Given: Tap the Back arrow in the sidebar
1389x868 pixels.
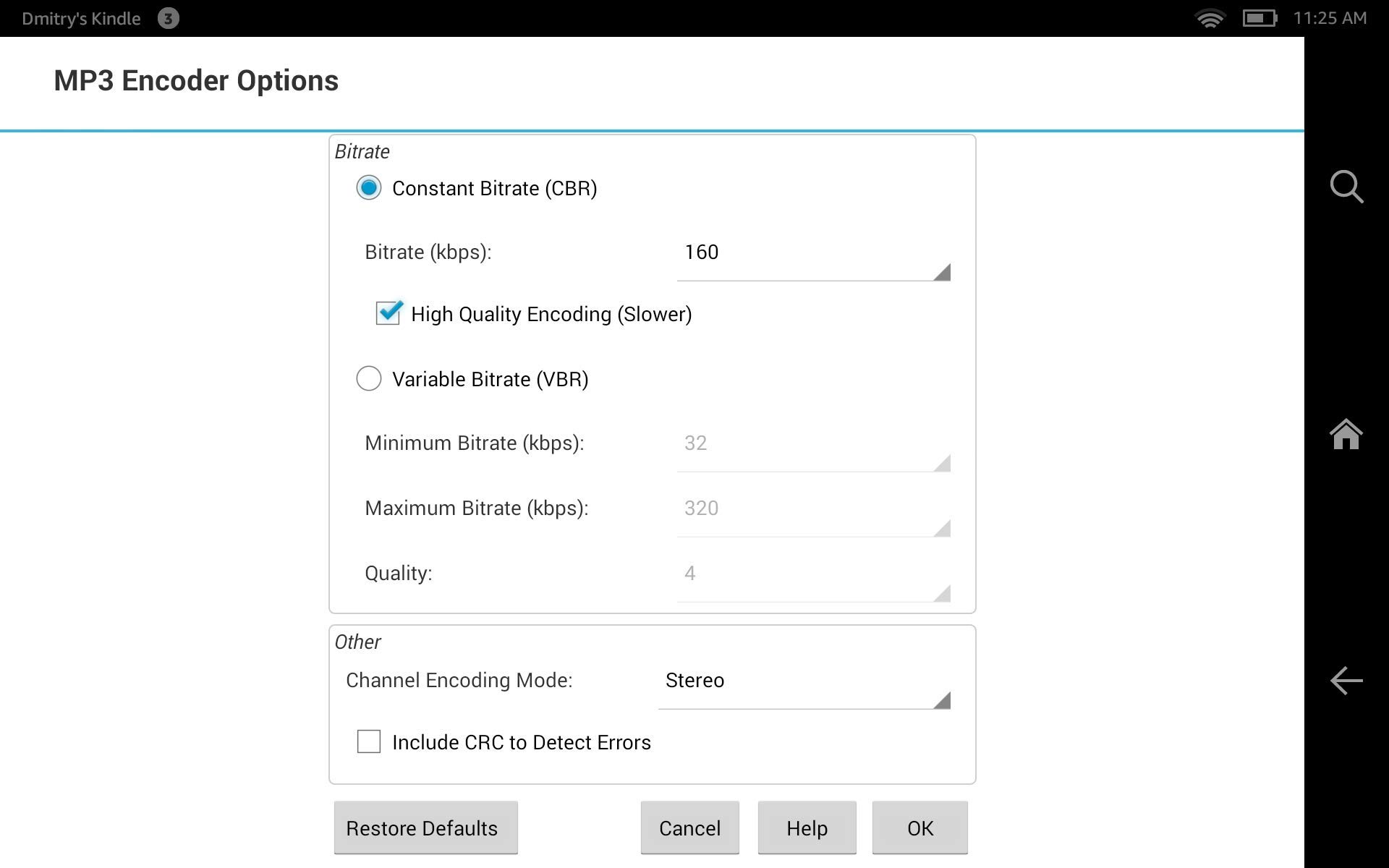Looking at the screenshot, I should [x=1347, y=680].
